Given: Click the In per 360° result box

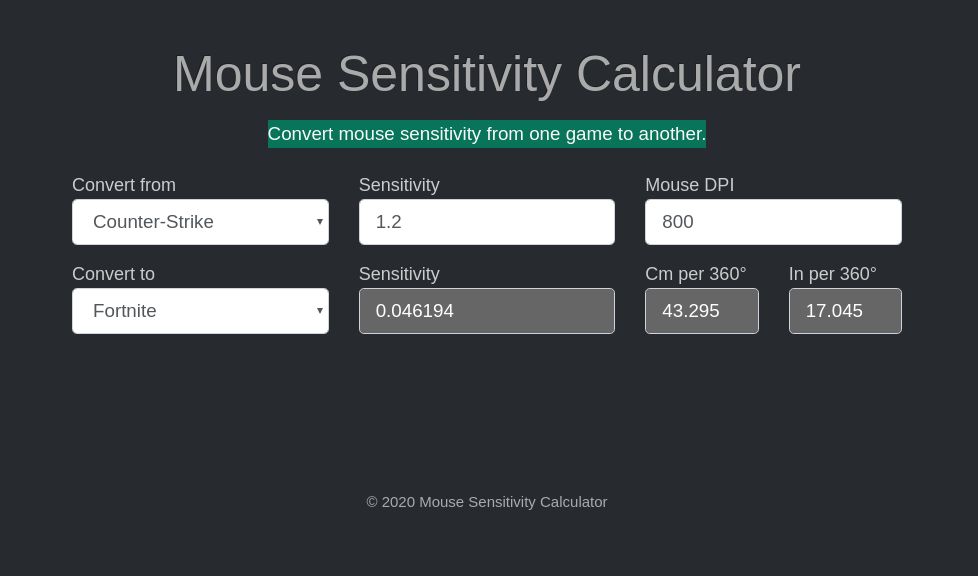Looking at the screenshot, I should point(845,310).
